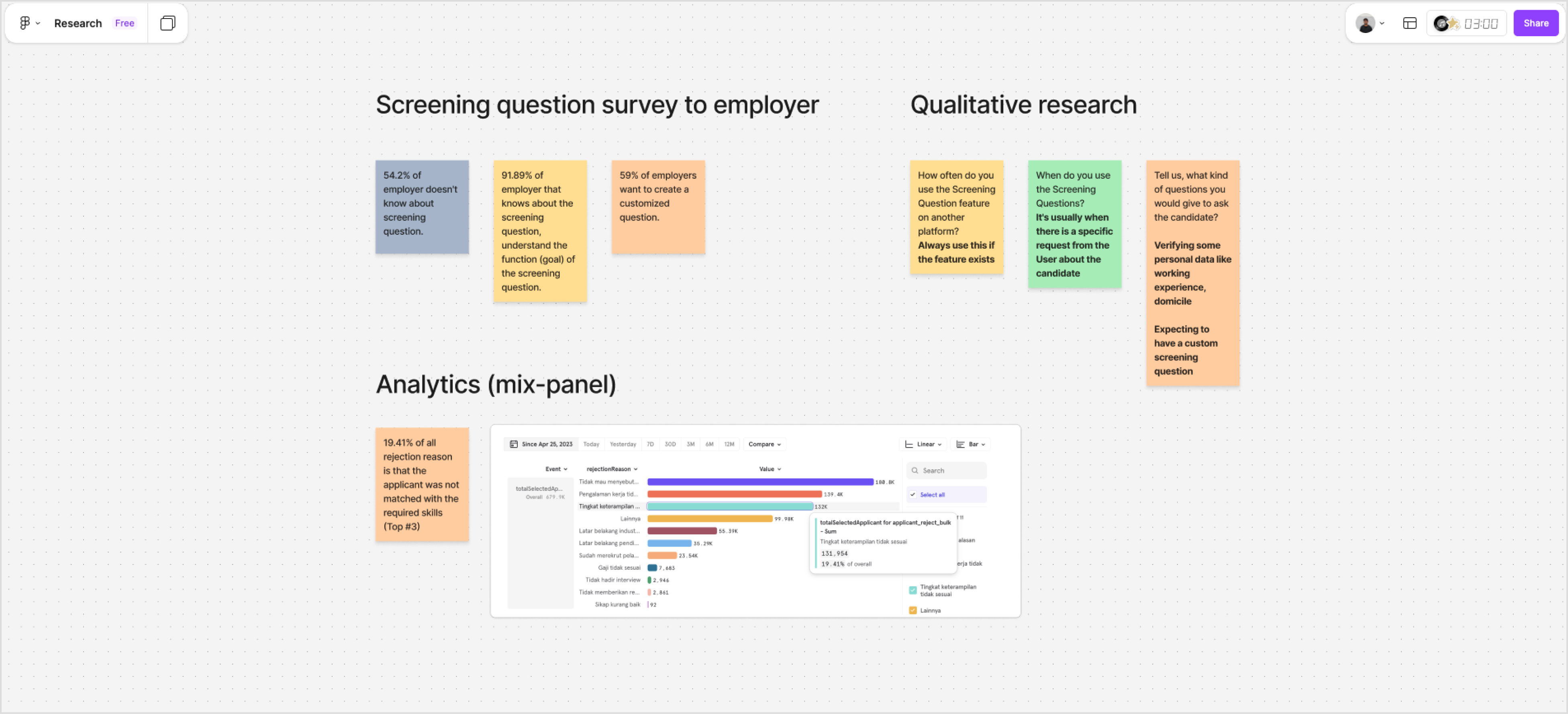Click the Free plan badge
Screen dimensions: 1568x714
(x=124, y=23)
